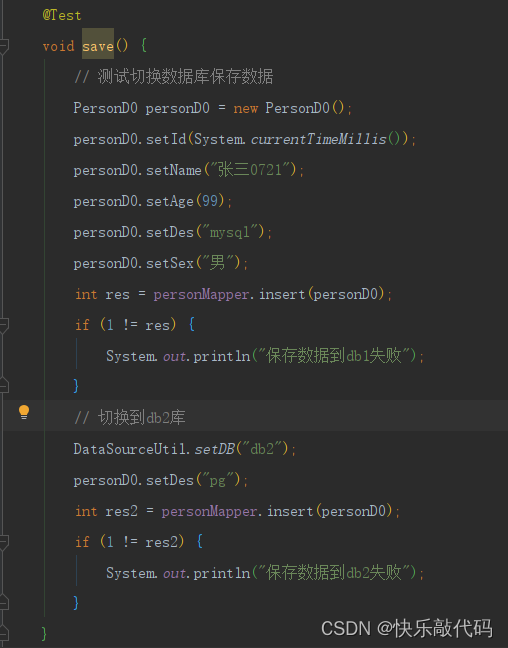Viewport: 508px width, 648px height.
Task: Collapse the second if (res2) fold marker
Action: pos(3,542)
